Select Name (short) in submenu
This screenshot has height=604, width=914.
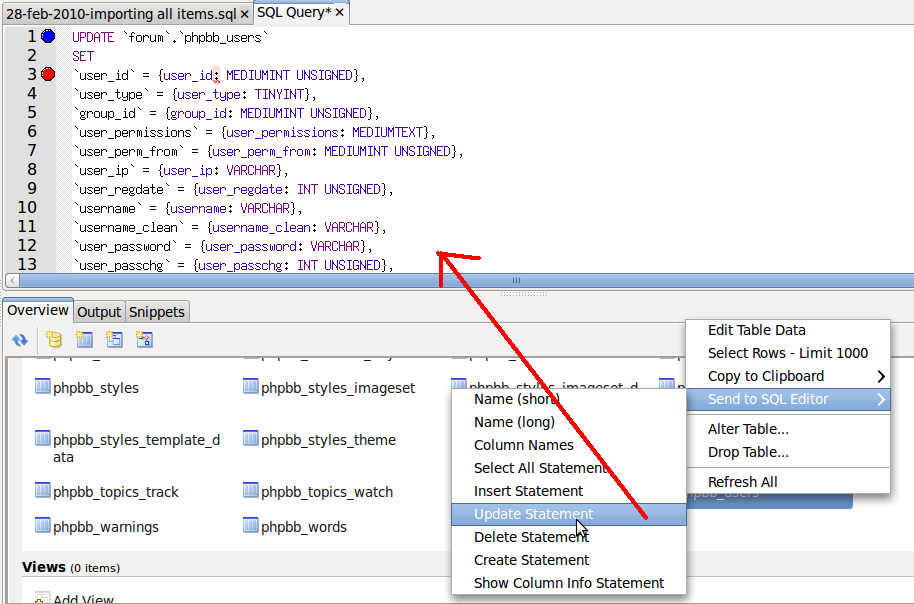568,399
